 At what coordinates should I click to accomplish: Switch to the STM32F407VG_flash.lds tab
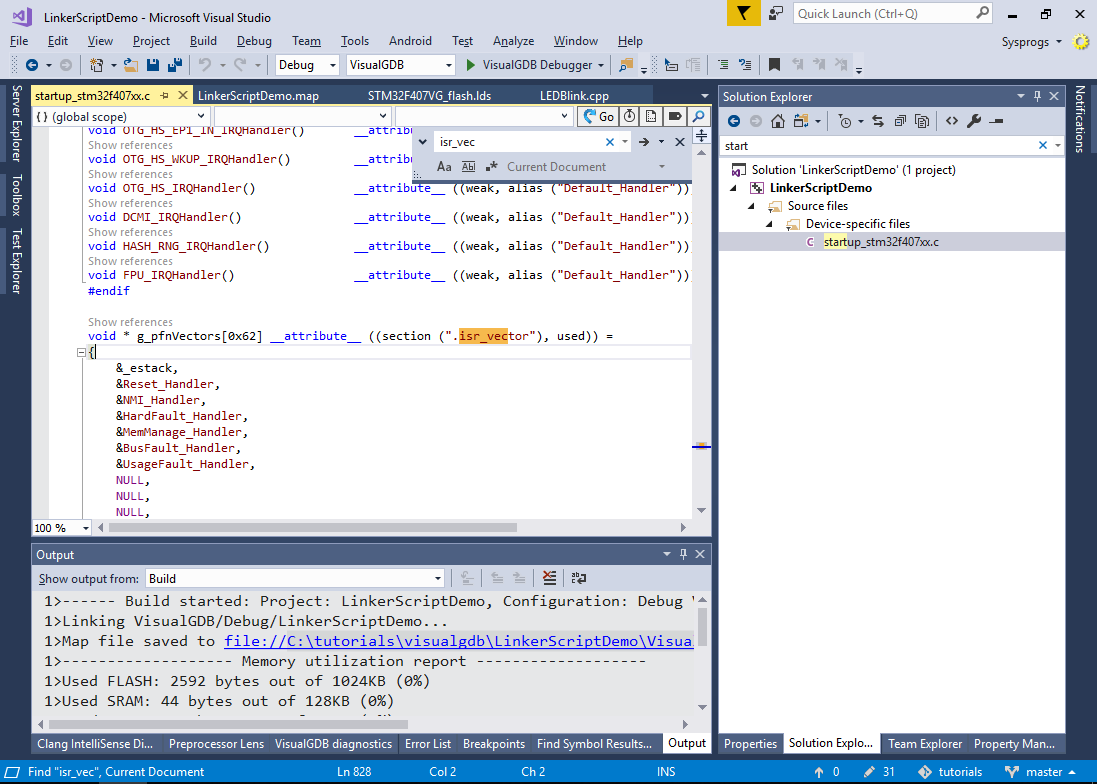[430, 96]
